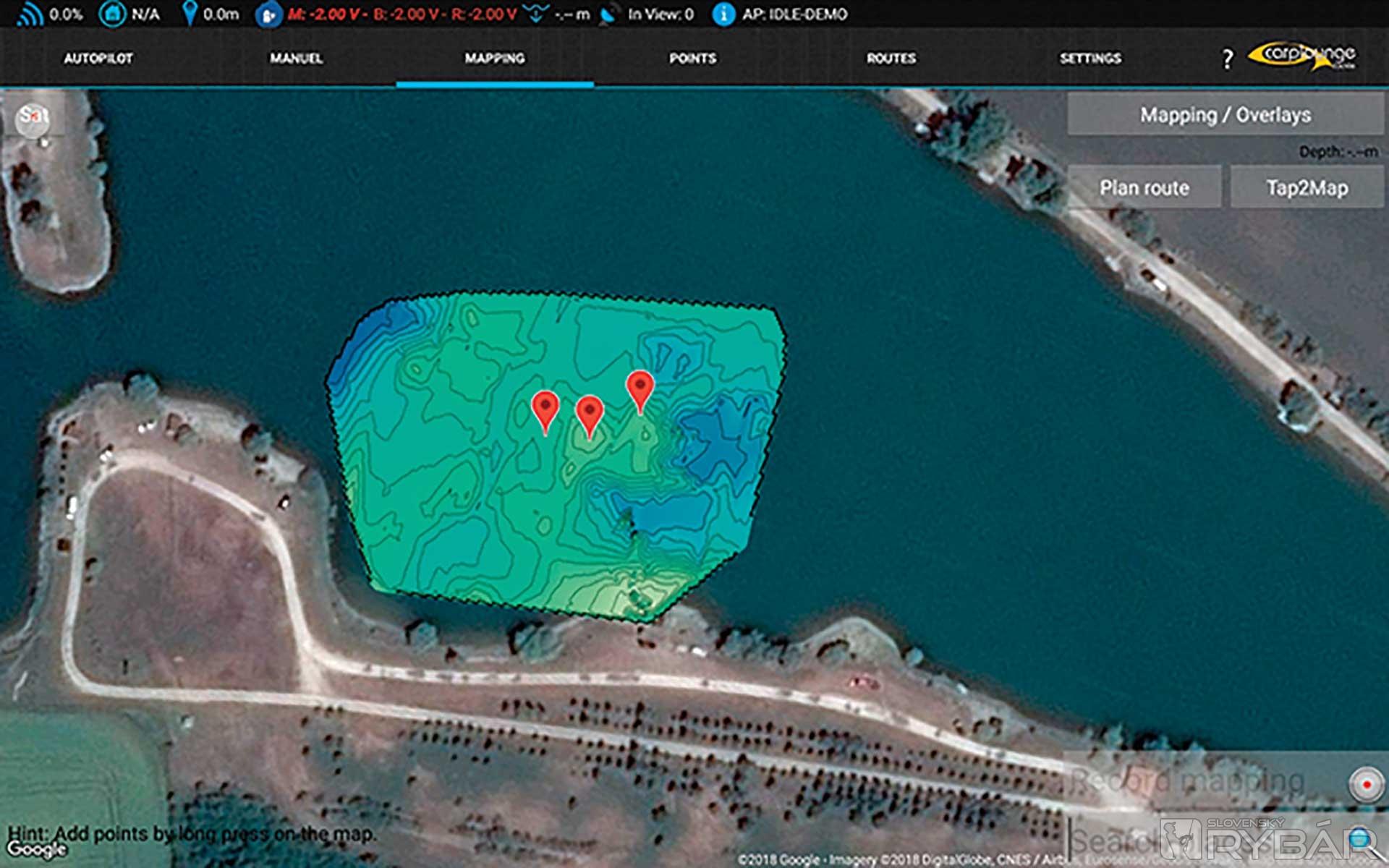The width and height of the screenshot is (1389, 868).
Task: Click the blue distance pin icon
Action: pyautogui.click(x=189, y=14)
